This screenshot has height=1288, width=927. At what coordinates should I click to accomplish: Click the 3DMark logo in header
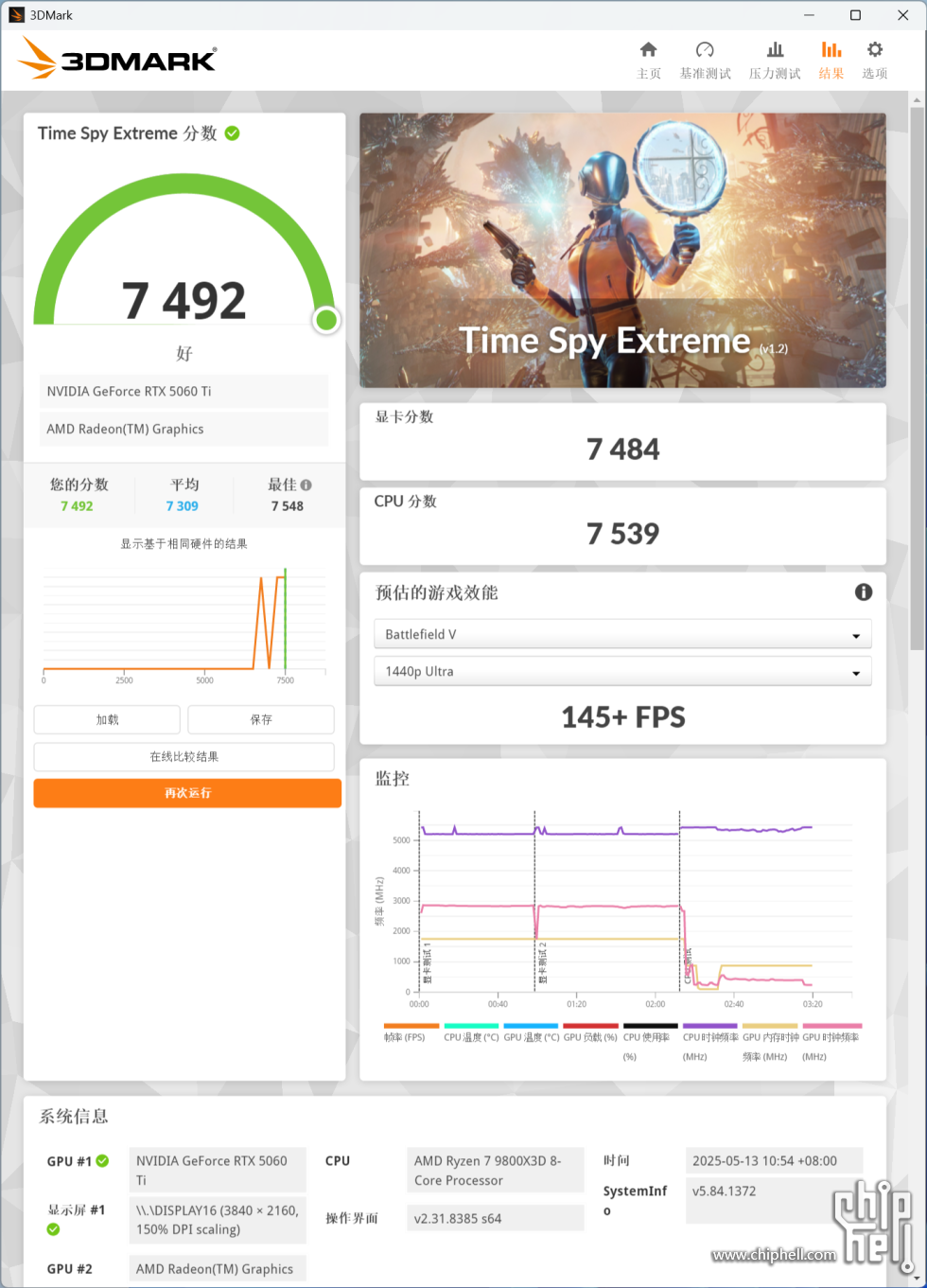click(117, 59)
